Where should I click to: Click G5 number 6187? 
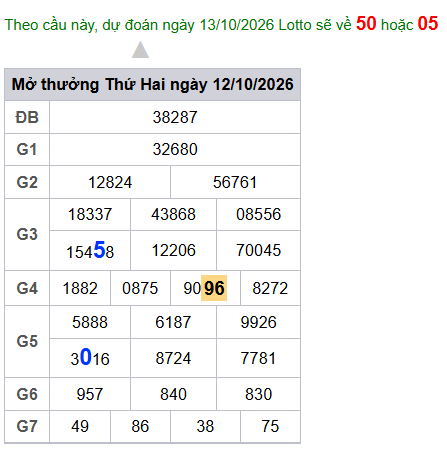[173, 322]
